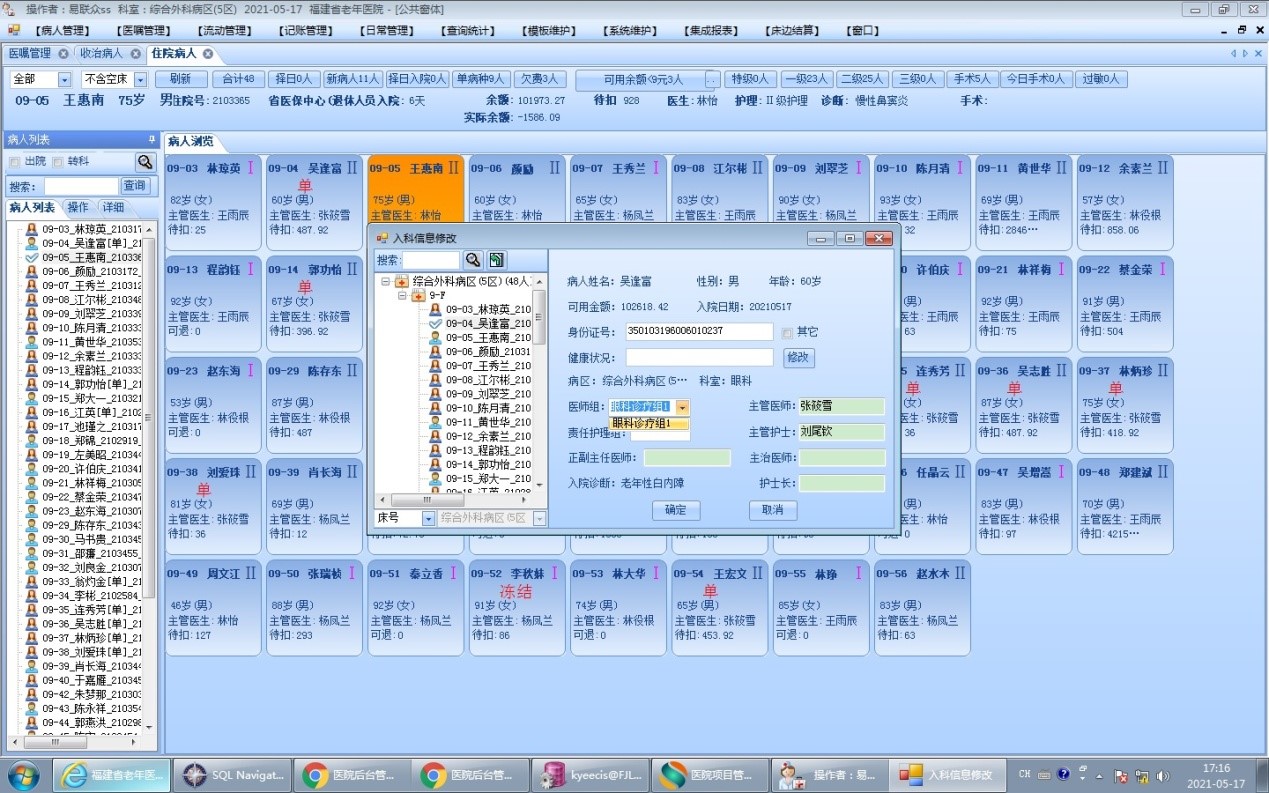Open patient card 09-56 赵水木

(x=921, y=607)
